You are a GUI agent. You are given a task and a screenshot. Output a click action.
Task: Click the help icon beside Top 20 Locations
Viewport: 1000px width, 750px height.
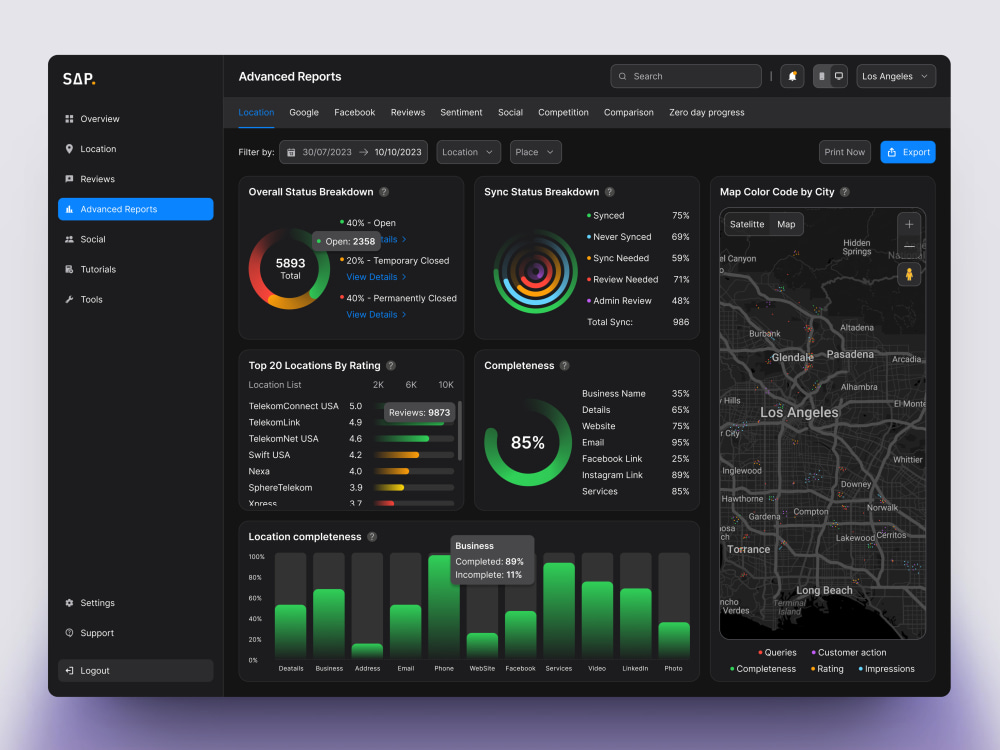[391, 365]
